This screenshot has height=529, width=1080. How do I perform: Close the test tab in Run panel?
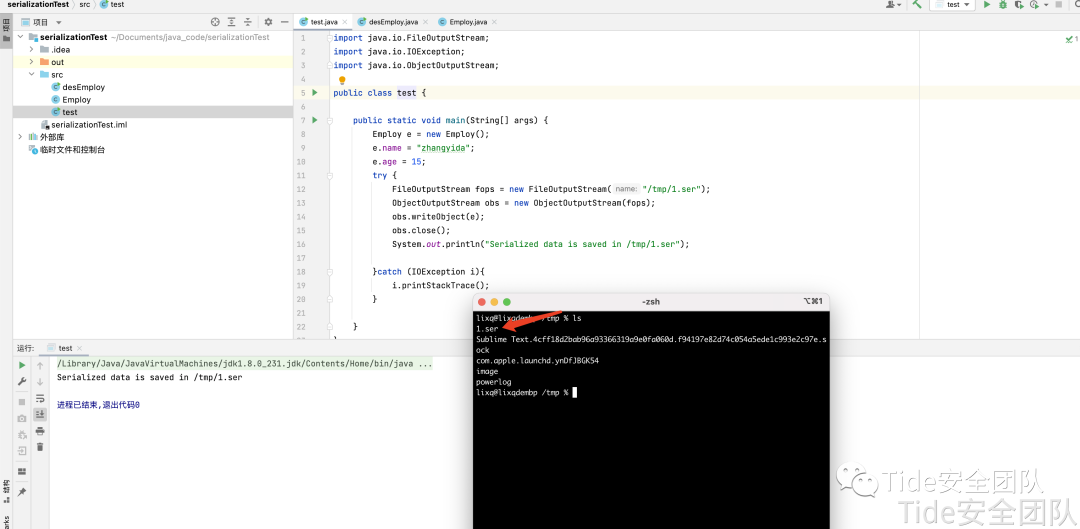point(79,349)
